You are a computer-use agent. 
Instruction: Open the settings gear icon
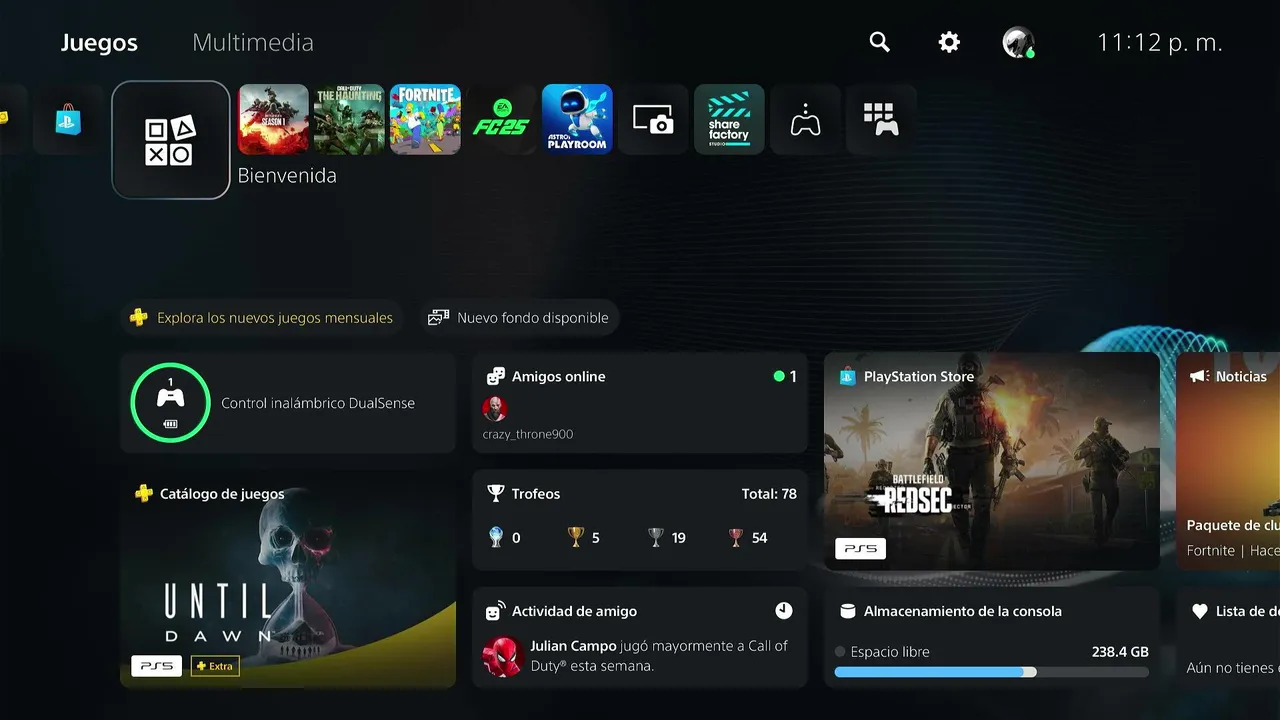coord(949,42)
